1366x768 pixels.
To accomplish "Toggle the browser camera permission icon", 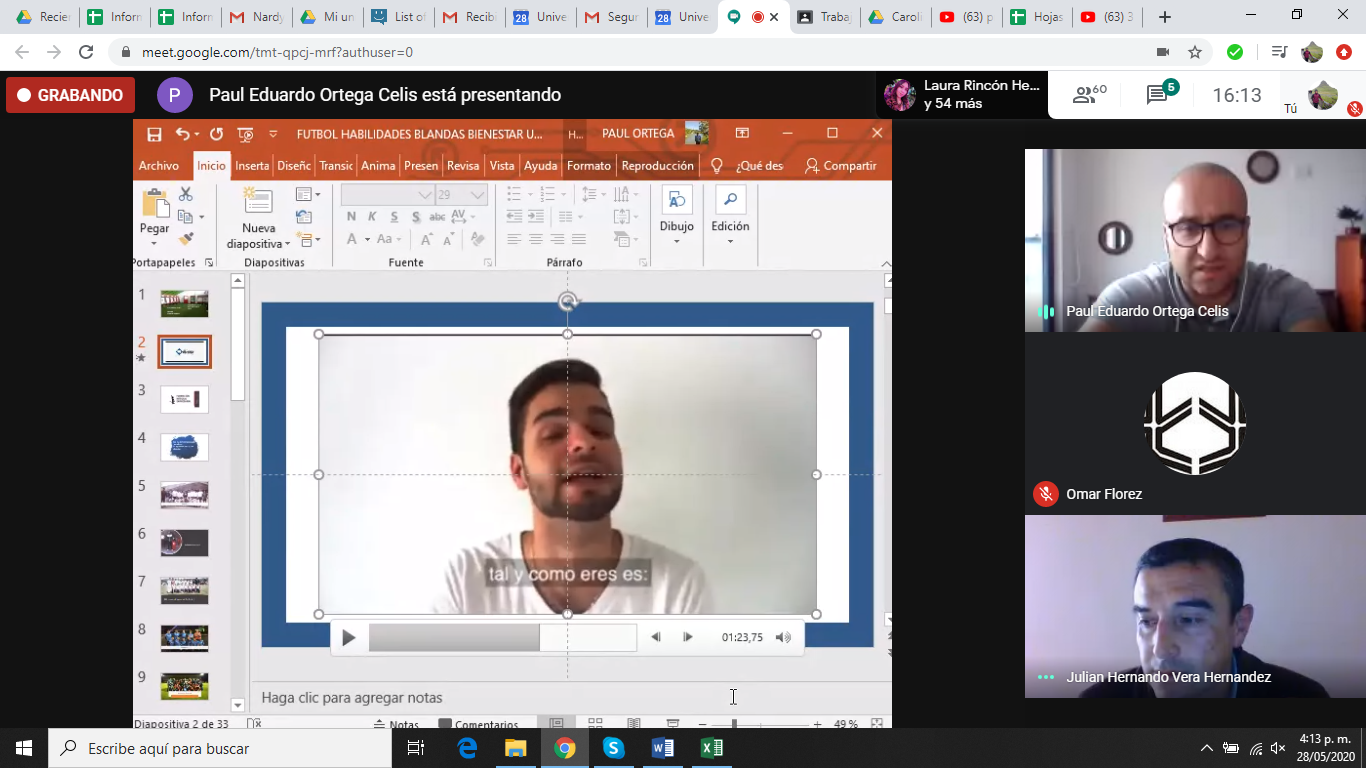I will coord(1163,52).
